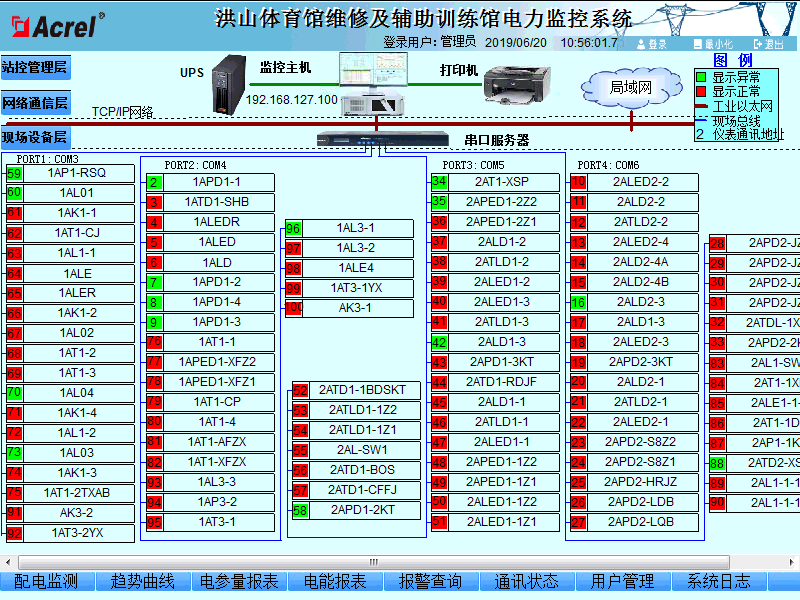Screen dimensions: 800x600
Task: Click the 退出 exit icon button
Action: (769, 44)
